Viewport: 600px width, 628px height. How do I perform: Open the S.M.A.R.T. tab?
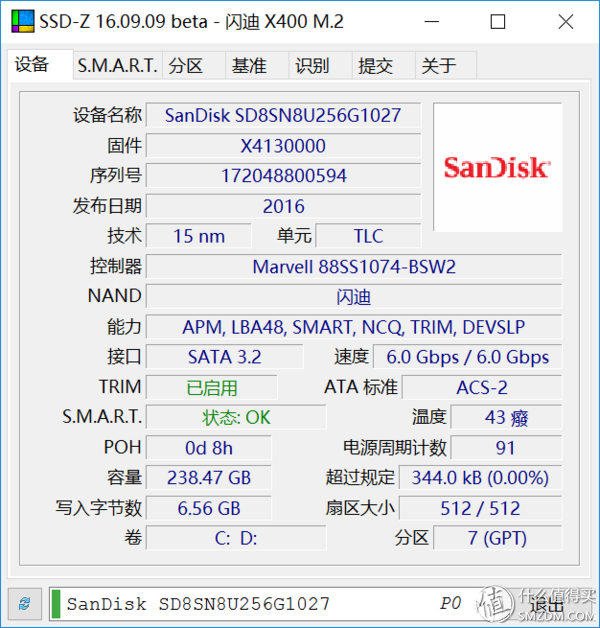(x=118, y=65)
